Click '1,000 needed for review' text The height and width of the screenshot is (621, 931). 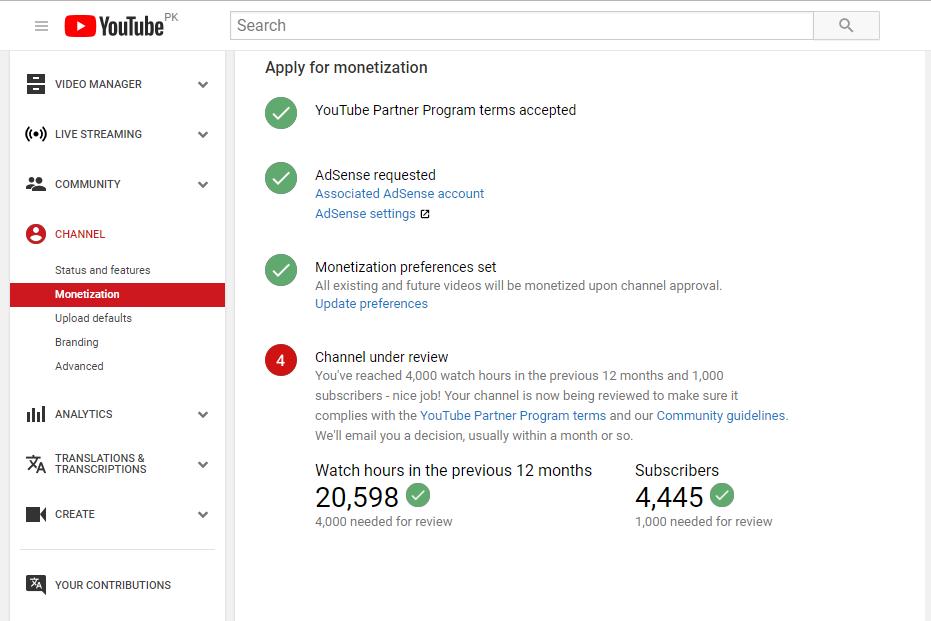pos(704,521)
